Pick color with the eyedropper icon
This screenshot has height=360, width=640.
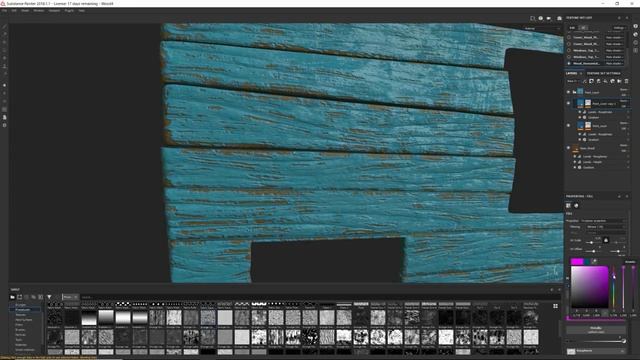tap(594, 261)
